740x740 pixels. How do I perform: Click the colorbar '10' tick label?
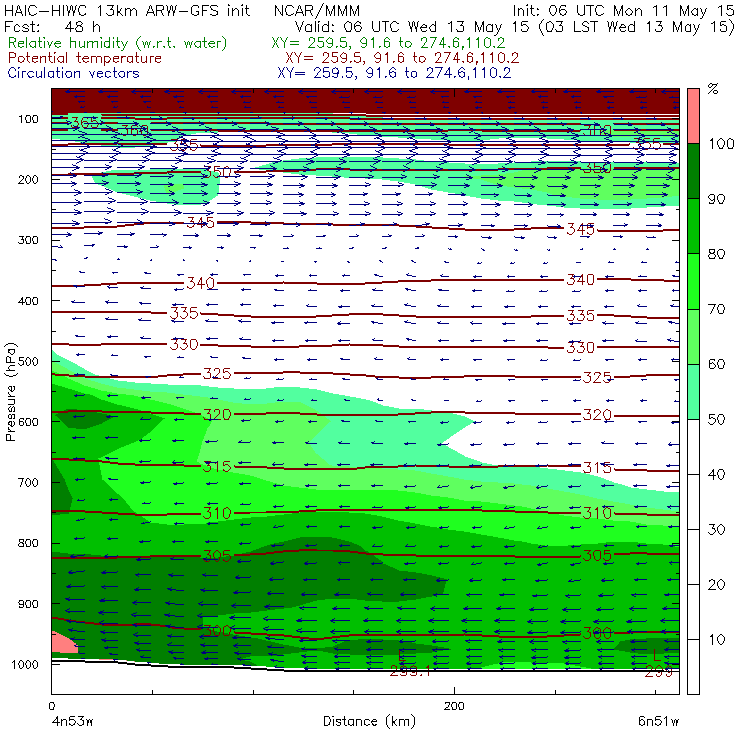point(716,640)
